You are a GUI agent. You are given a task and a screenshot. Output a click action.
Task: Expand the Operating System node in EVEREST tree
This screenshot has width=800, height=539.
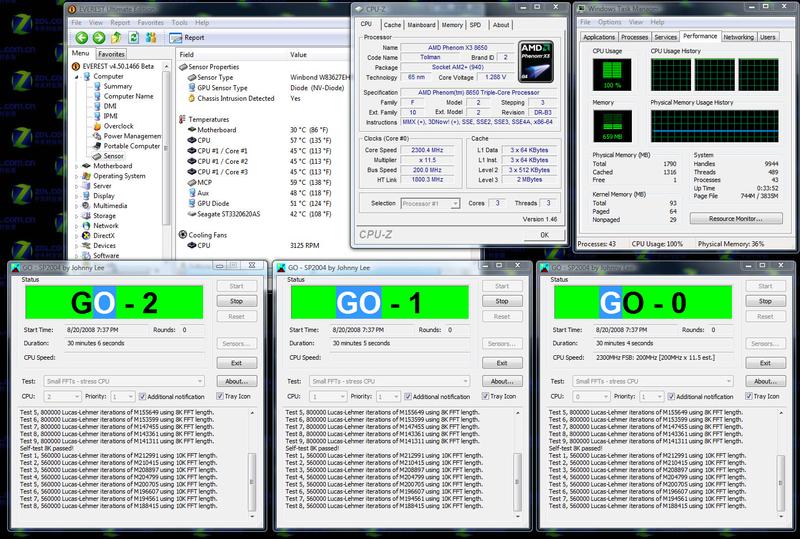[77, 176]
